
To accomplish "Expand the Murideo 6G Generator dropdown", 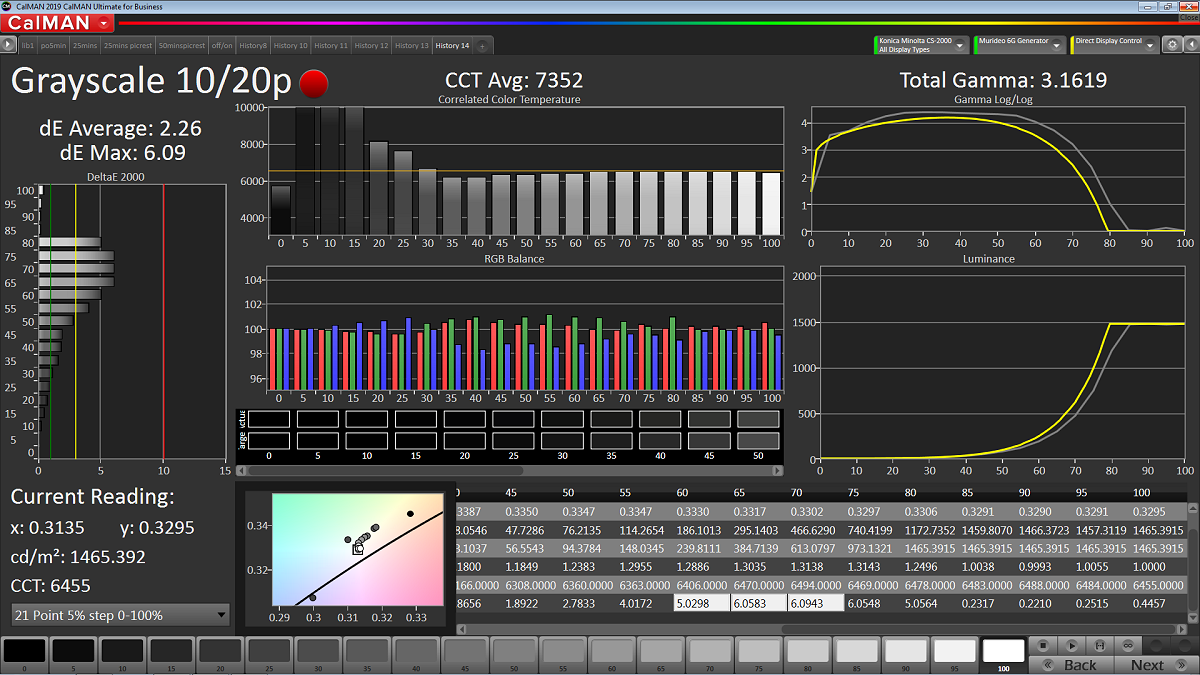I will coord(1056,45).
